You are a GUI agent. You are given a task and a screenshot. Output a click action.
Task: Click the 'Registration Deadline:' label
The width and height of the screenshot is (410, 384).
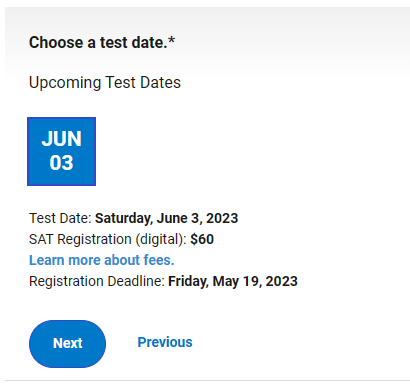point(97,281)
